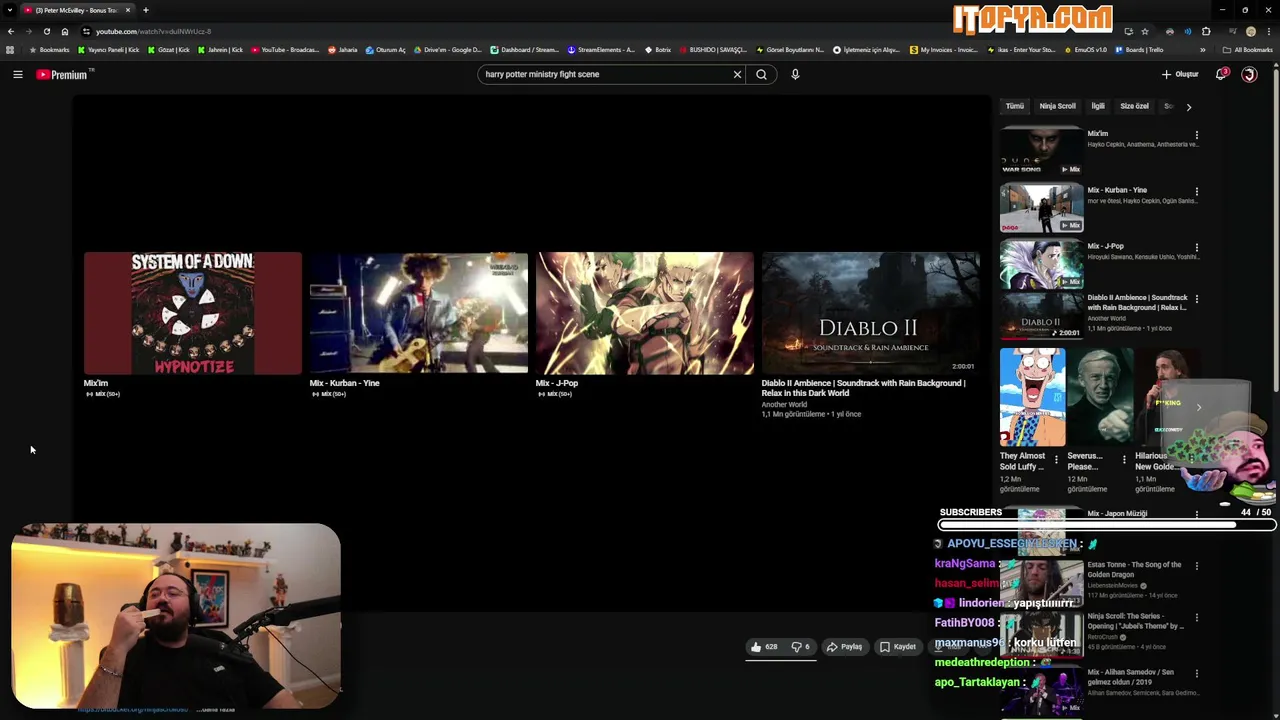
Task: Open the All Bookmarks folder
Action: [1247, 50]
